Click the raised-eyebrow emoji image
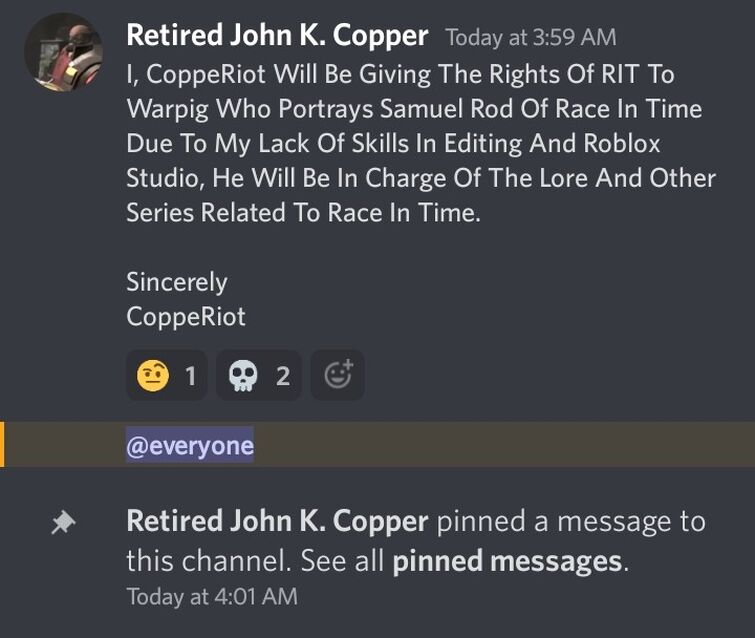Image resolution: width=755 pixels, height=638 pixels. point(153,376)
